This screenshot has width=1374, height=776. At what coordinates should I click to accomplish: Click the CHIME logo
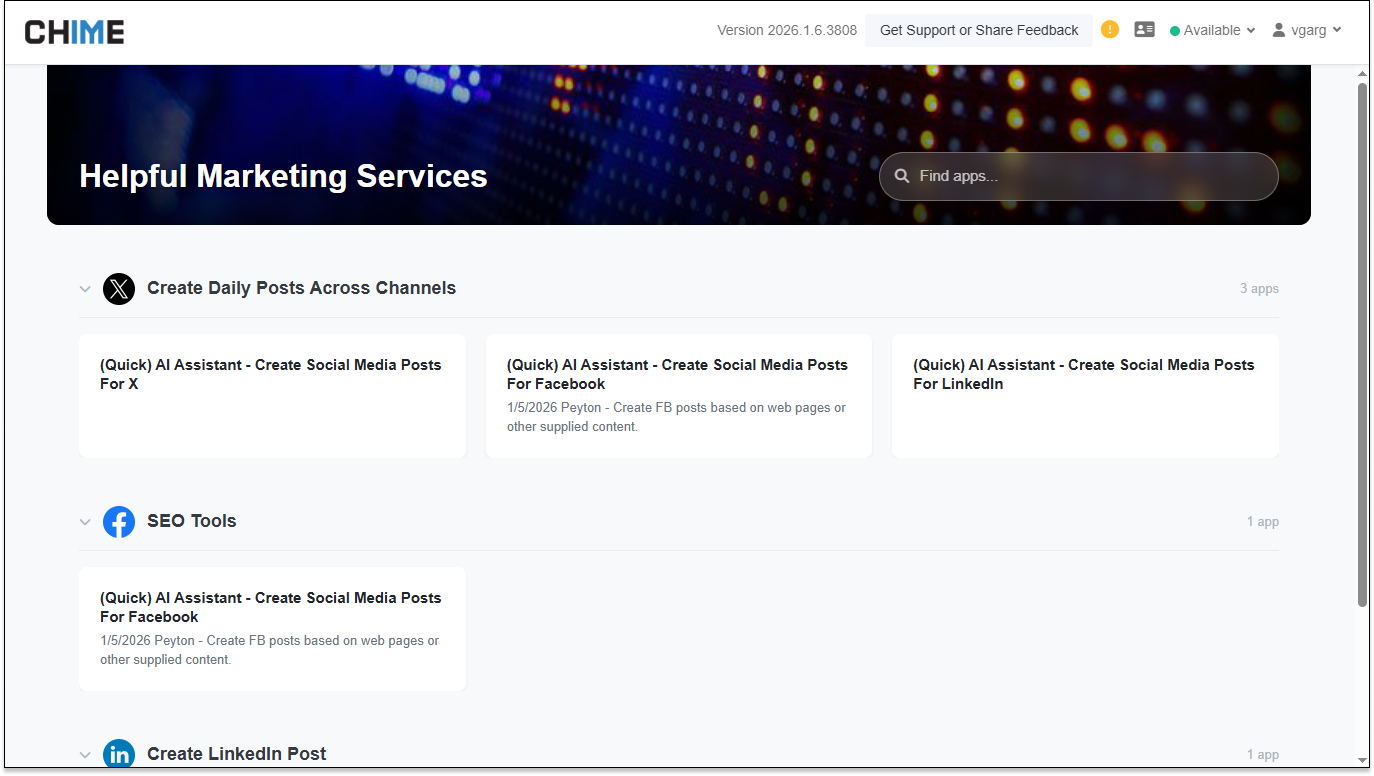[x=75, y=32]
